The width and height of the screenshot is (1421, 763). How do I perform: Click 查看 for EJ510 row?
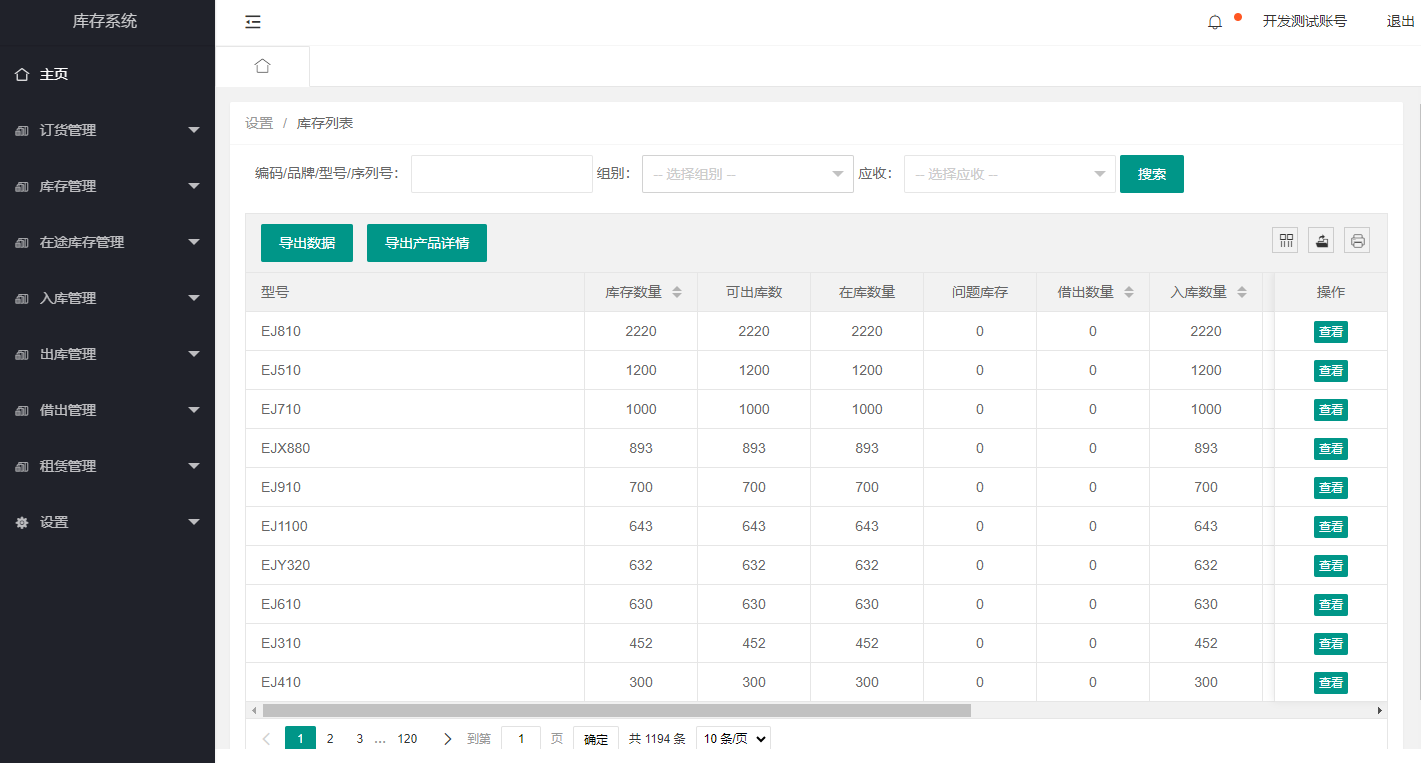[x=1331, y=371]
